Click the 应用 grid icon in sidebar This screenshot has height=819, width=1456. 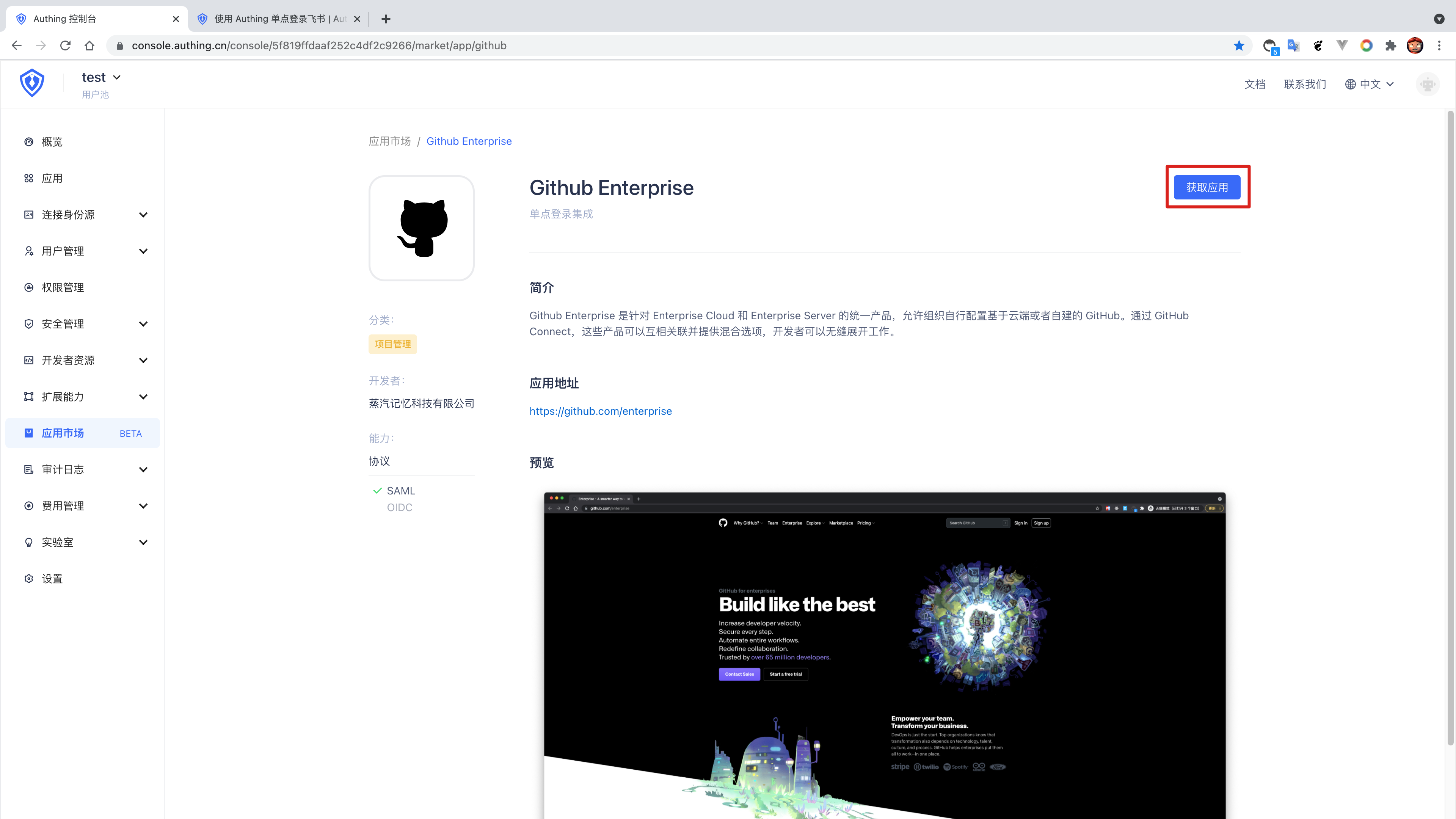pos(29,178)
